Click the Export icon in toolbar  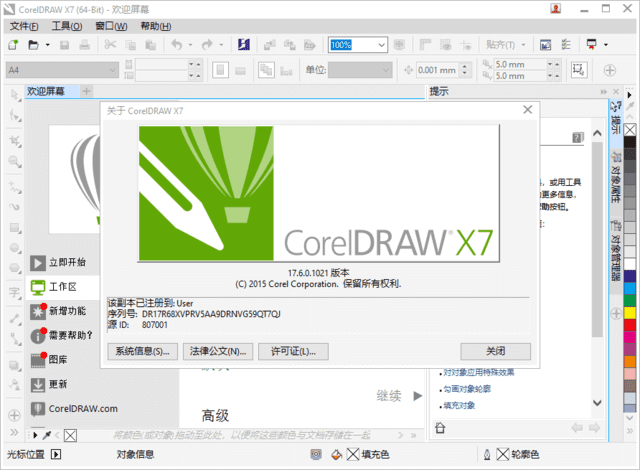point(289,44)
